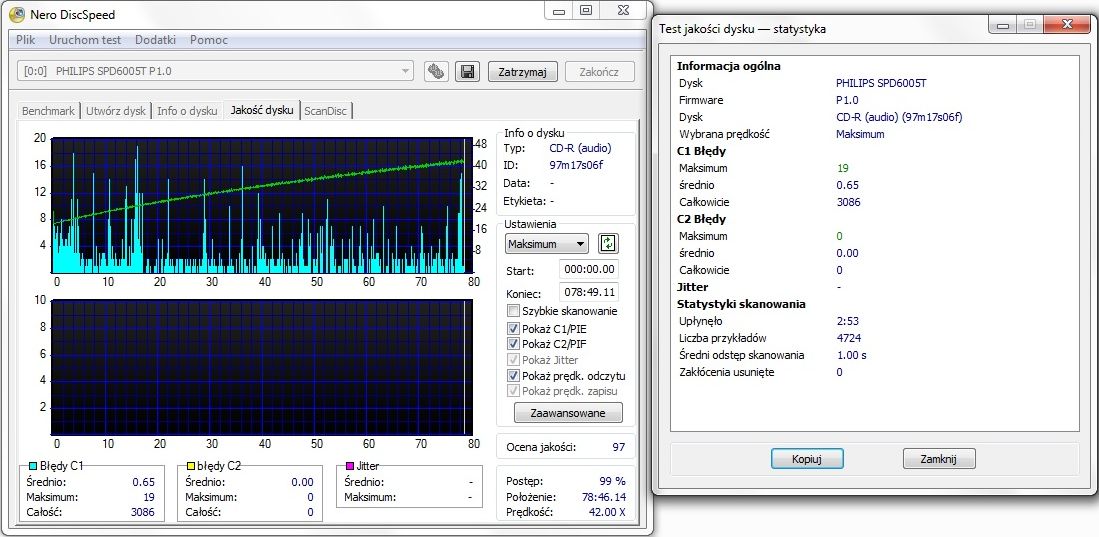Image resolution: width=1099 pixels, height=537 pixels.
Task: Click Kopiuj in the statistics window
Action: click(807, 459)
